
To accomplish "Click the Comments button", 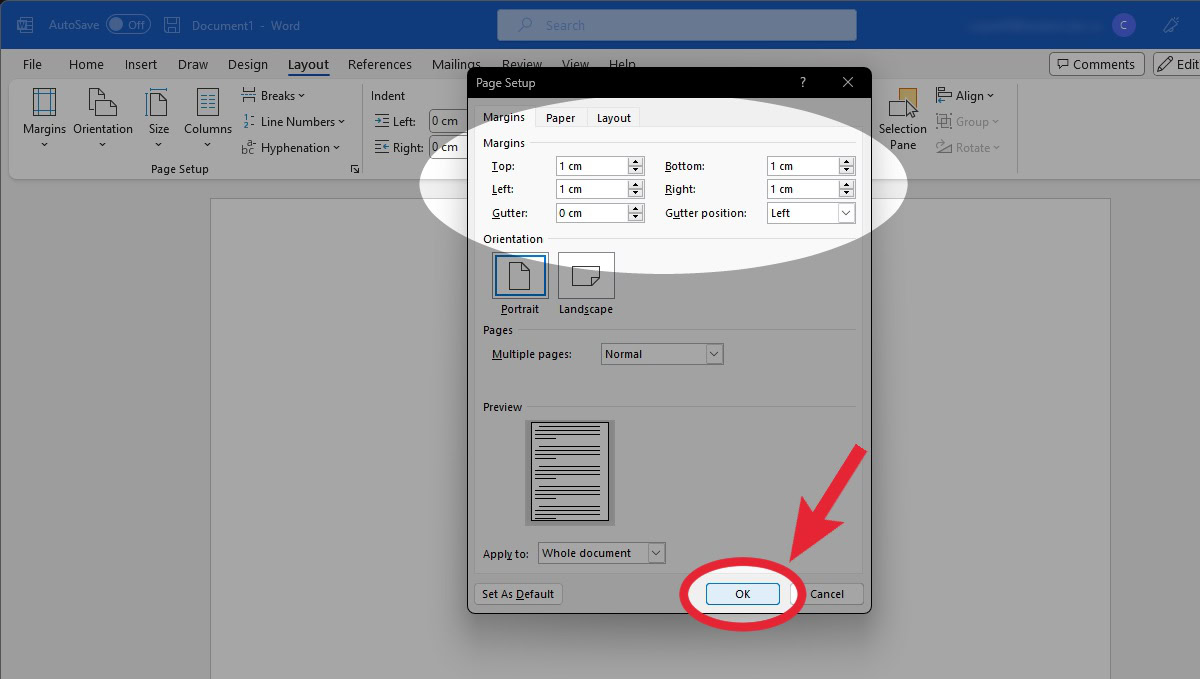I will 1096,64.
